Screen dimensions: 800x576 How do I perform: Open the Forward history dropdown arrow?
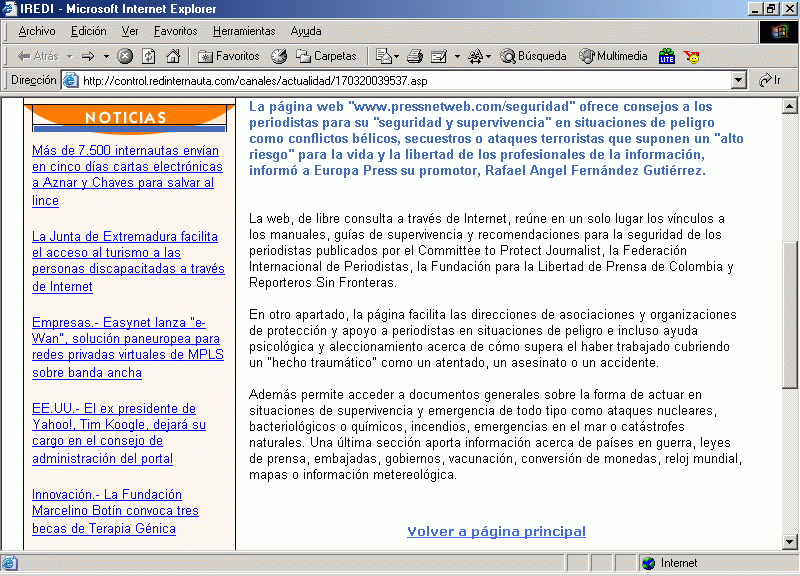106,56
